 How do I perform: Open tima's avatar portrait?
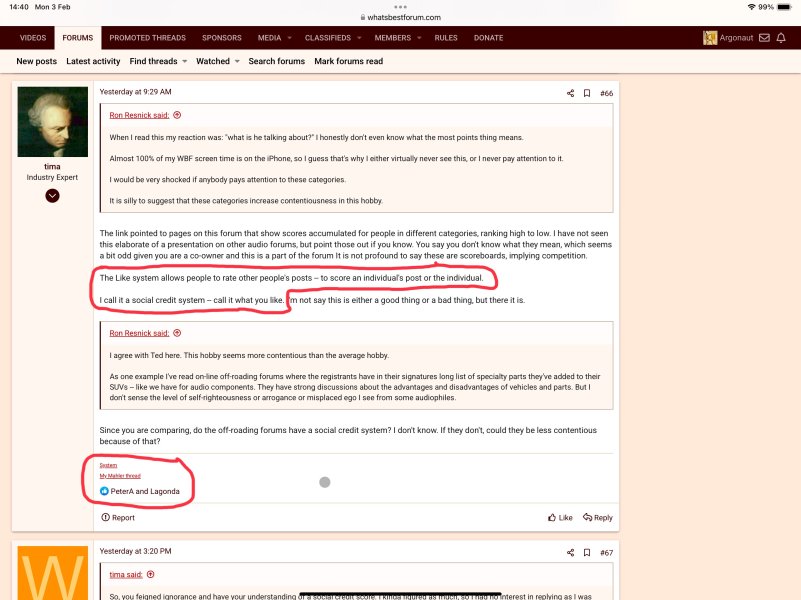[53, 122]
